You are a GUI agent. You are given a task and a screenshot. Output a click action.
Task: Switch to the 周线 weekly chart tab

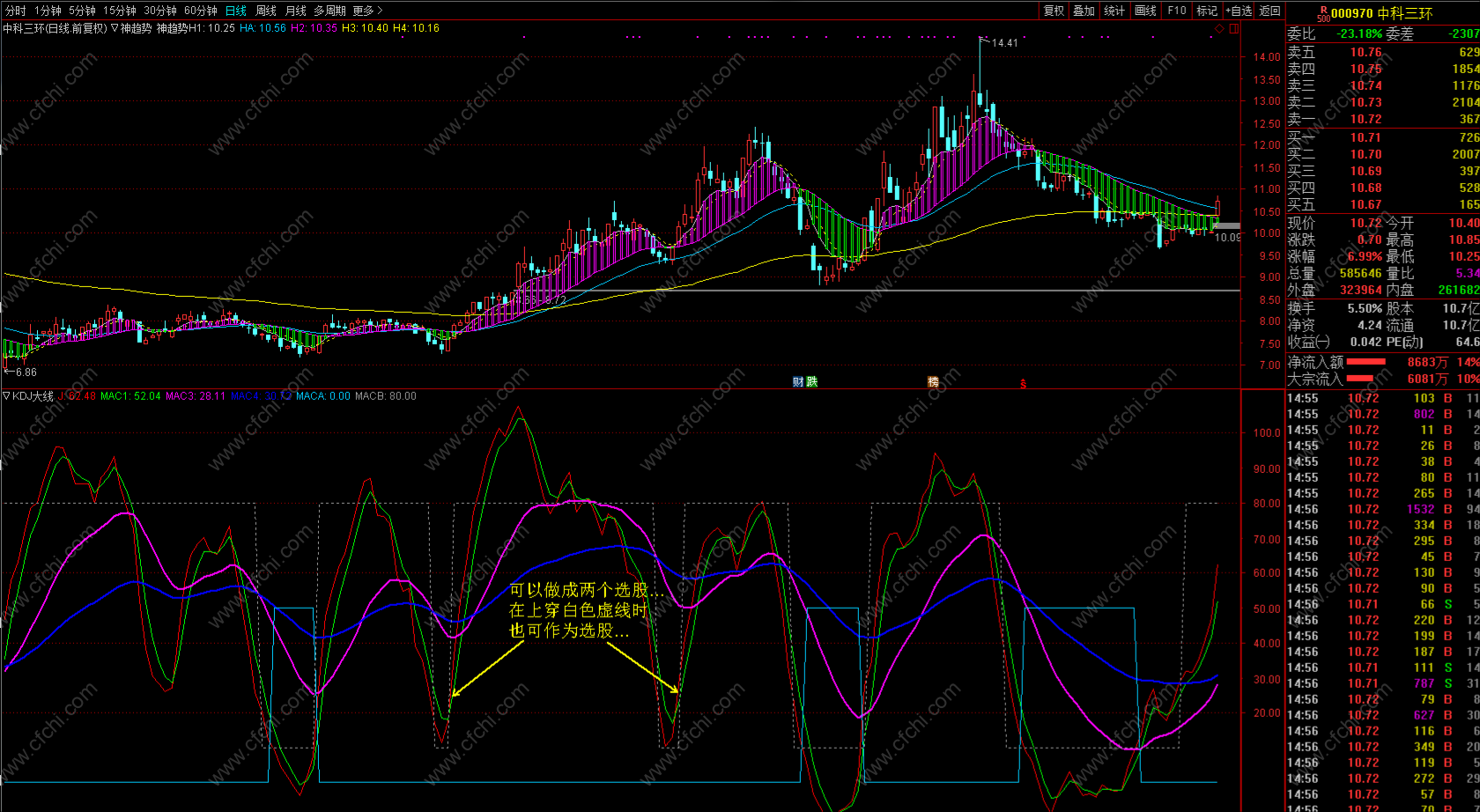(265, 11)
